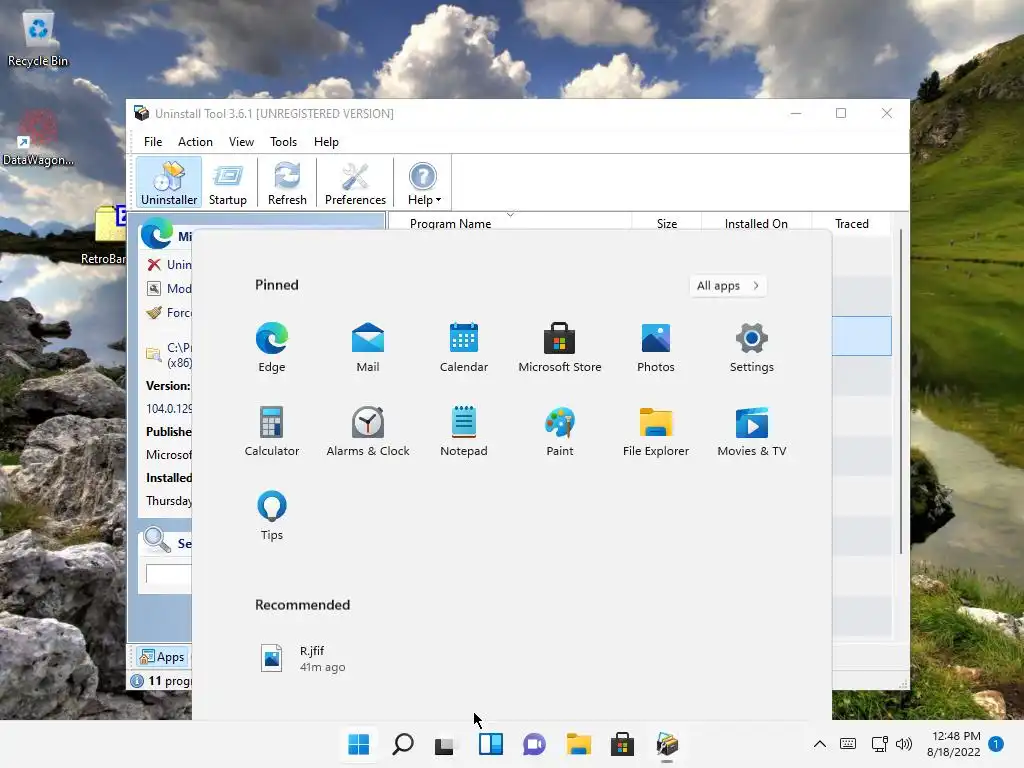This screenshot has width=1024, height=768.
Task: Open the volume tray icon
Action: coord(904,744)
